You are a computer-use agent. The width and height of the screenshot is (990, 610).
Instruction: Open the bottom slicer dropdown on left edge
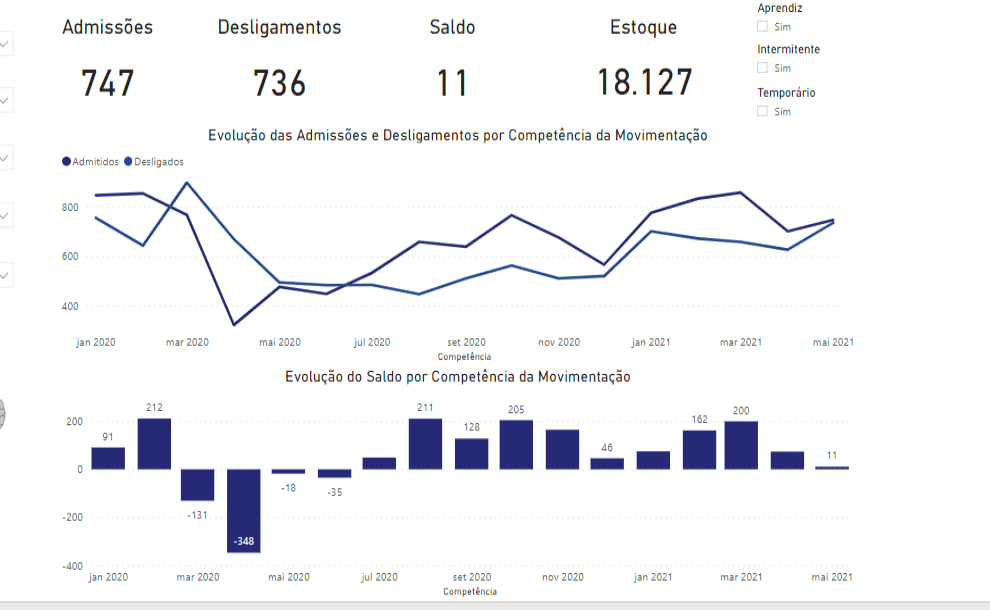pos(5,273)
